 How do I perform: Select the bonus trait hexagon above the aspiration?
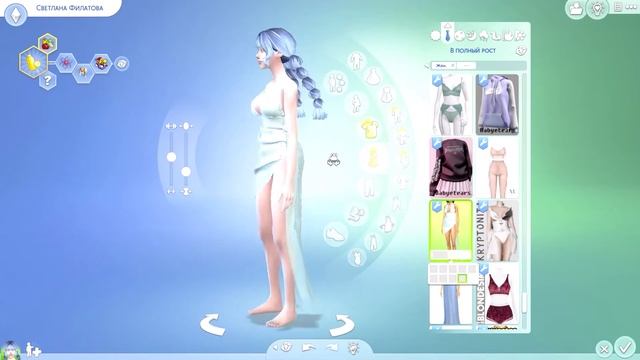tap(47, 44)
